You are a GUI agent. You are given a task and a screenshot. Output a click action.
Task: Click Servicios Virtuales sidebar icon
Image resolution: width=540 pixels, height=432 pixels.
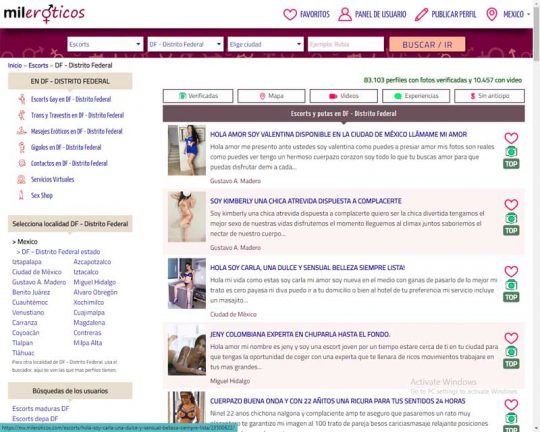tap(21, 179)
